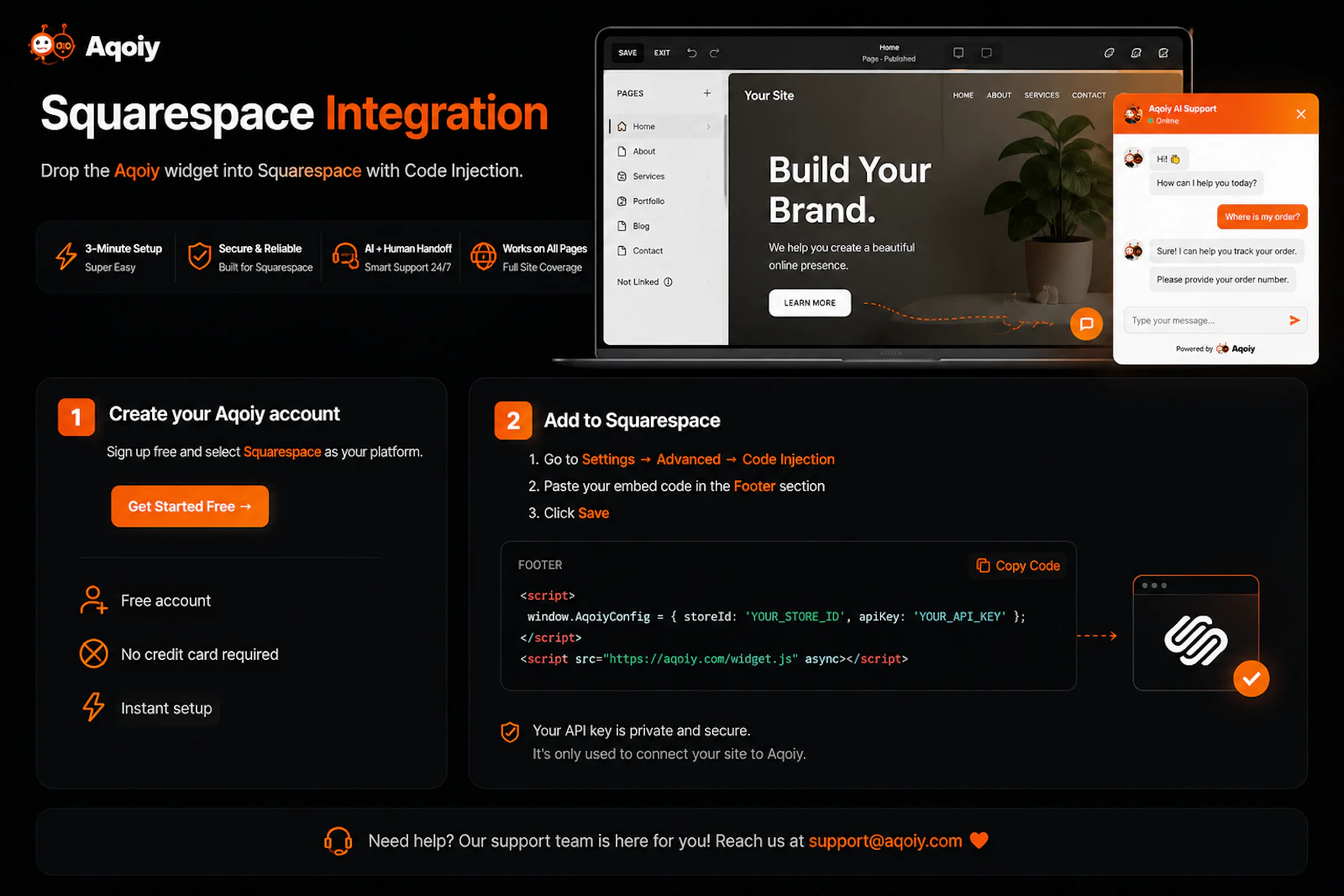The height and width of the screenshot is (896, 1344).
Task: Close the Aqoiy AI Support chat widget
Action: [x=1300, y=114]
